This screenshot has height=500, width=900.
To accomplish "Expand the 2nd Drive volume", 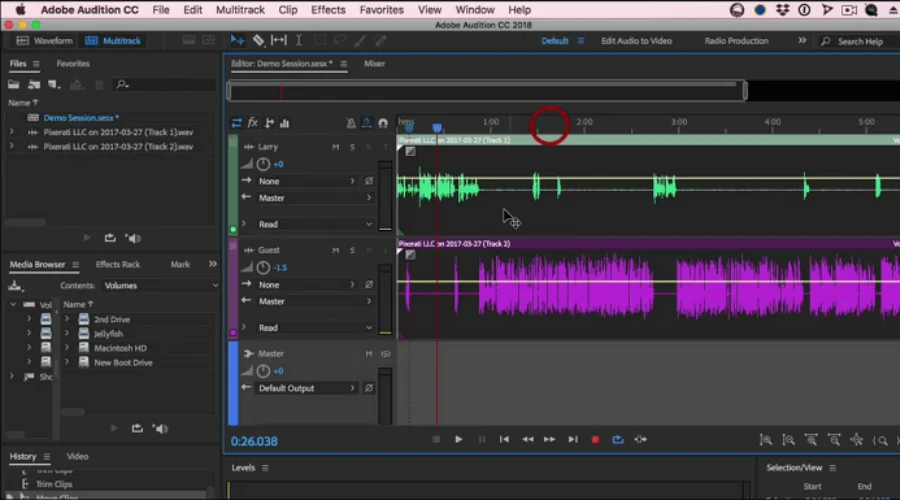I will (x=67, y=319).
